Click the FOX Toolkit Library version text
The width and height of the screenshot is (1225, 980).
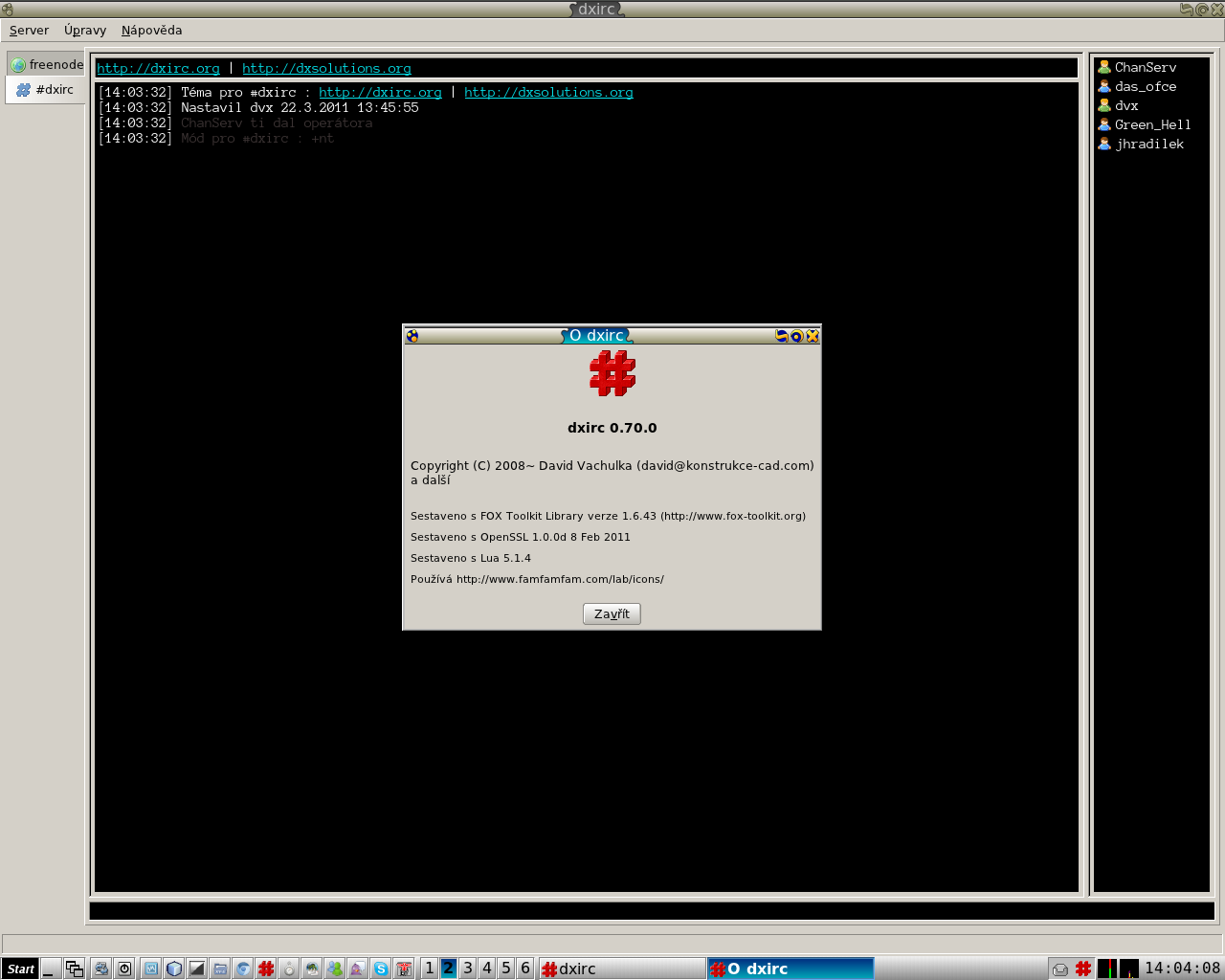[x=608, y=516]
